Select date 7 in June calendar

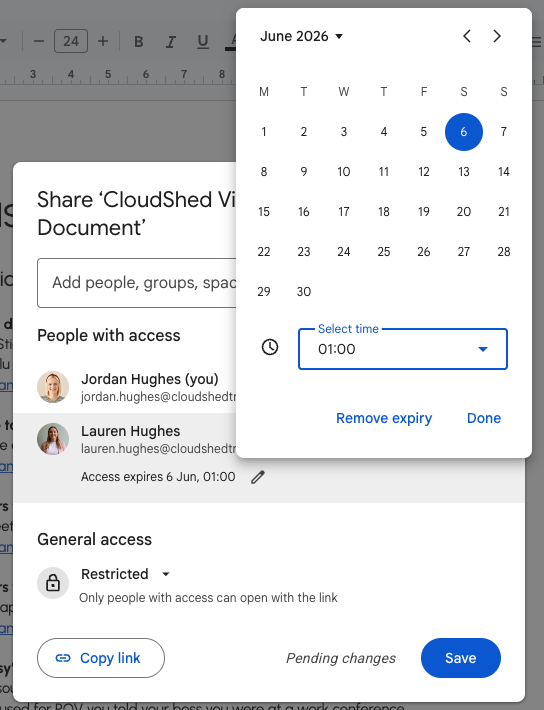tap(504, 132)
